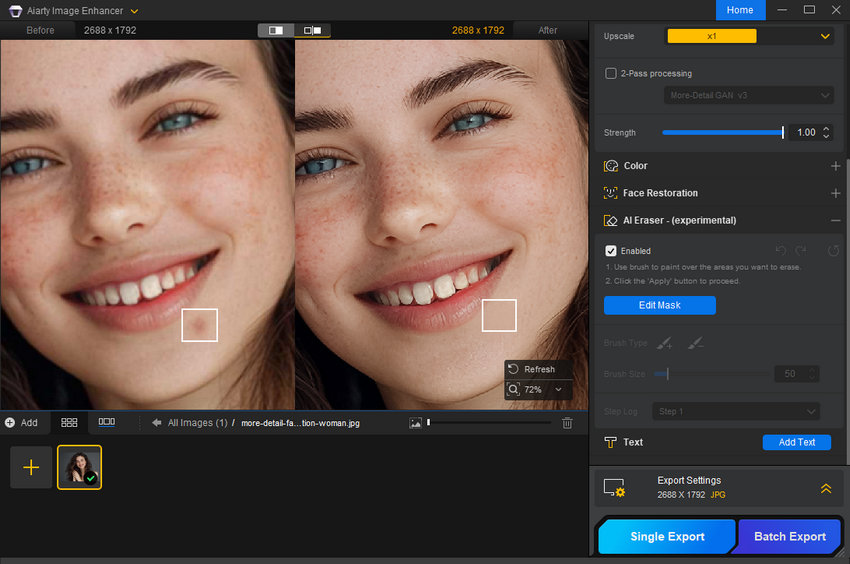Switch to grid thumbnail view icon
850x564 pixels.
tap(69, 422)
